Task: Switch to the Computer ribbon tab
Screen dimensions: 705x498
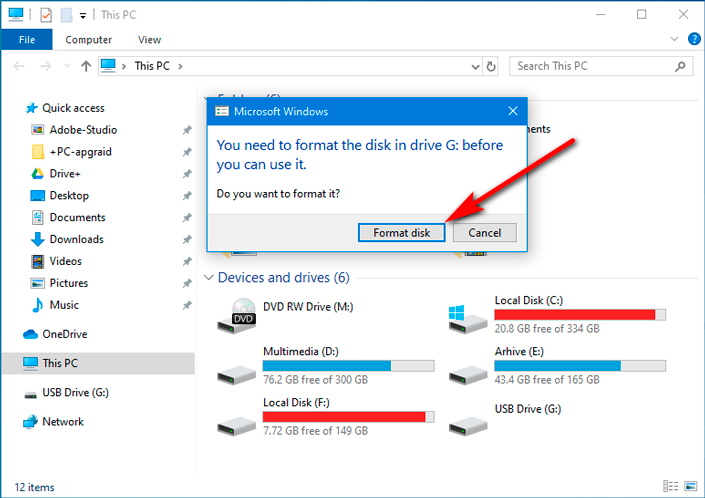Action: [89, 40]
